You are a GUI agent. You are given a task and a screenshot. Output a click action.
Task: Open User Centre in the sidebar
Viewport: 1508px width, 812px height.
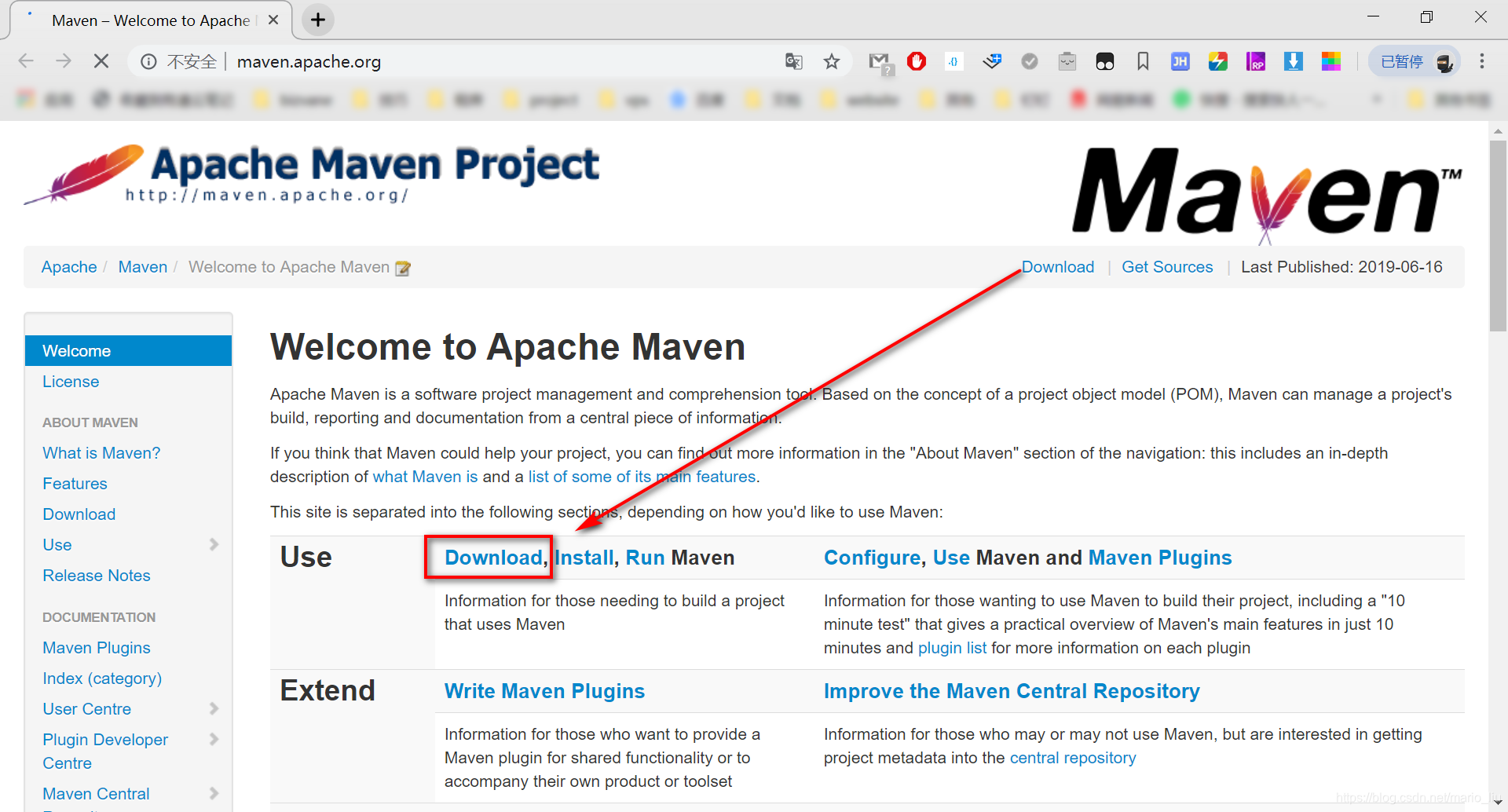pos(87,709)
